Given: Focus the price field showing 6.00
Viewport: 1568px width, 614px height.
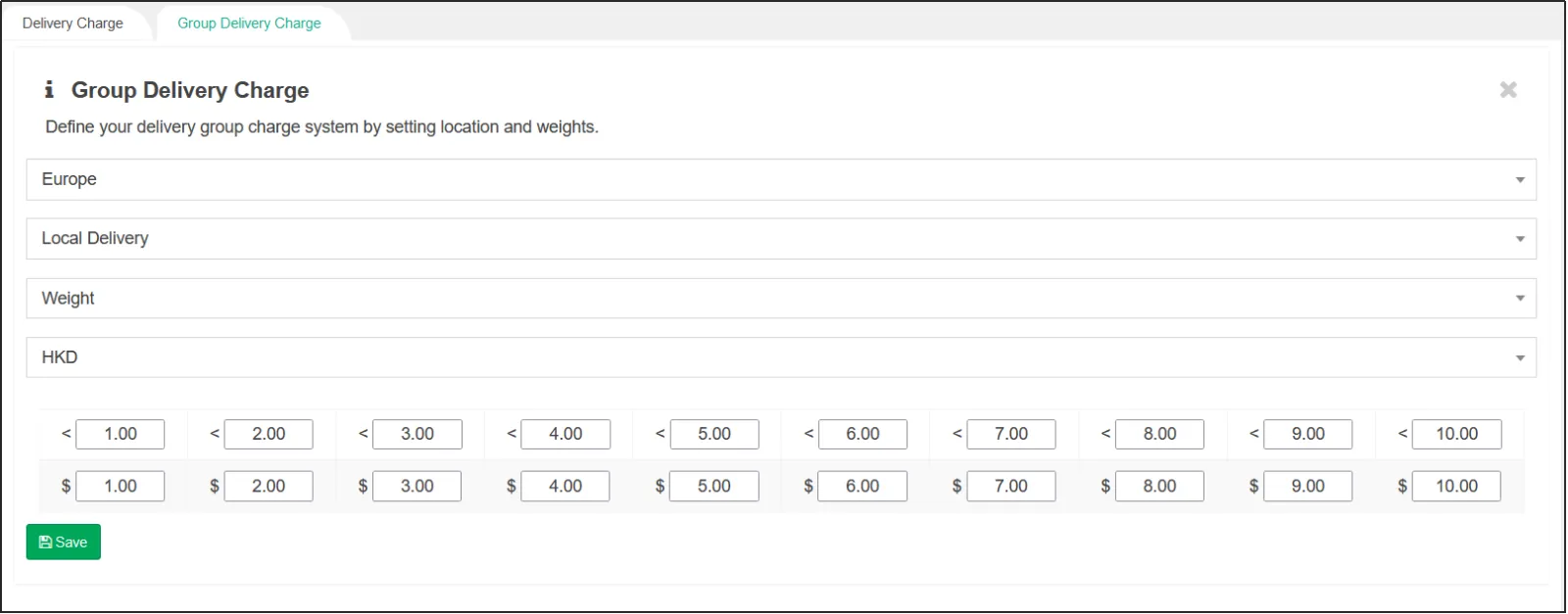Looking at the screenshot, I should point(862,486).
